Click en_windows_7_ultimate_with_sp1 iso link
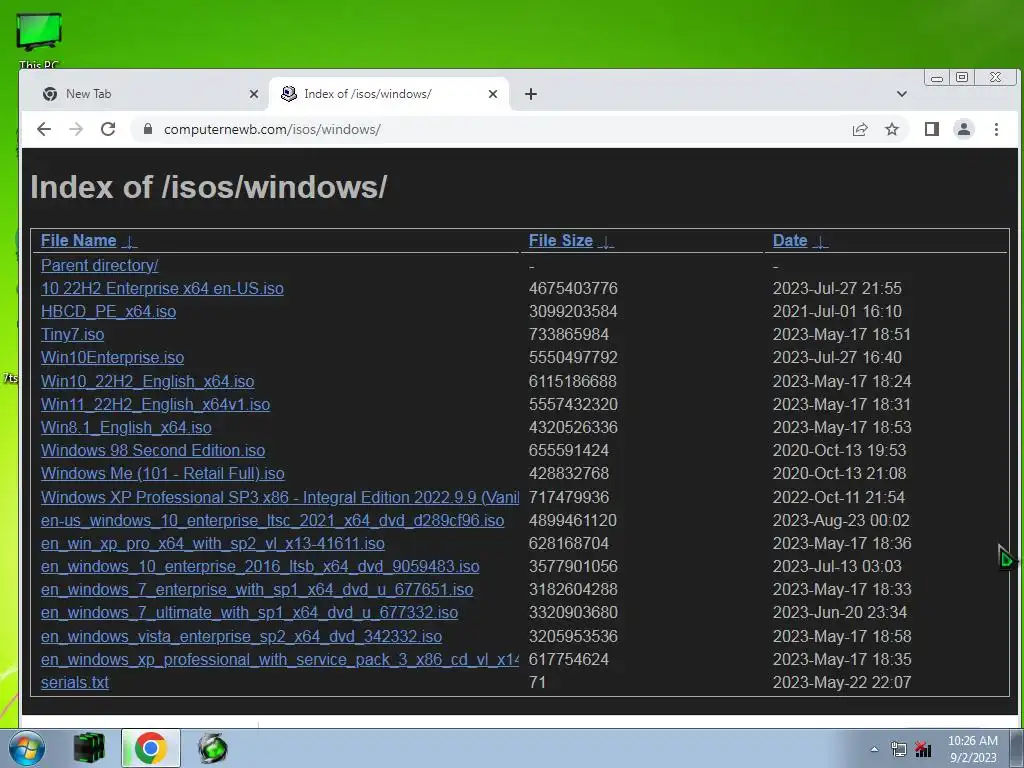Screen dimensions: 1024x768 point(249,612)
